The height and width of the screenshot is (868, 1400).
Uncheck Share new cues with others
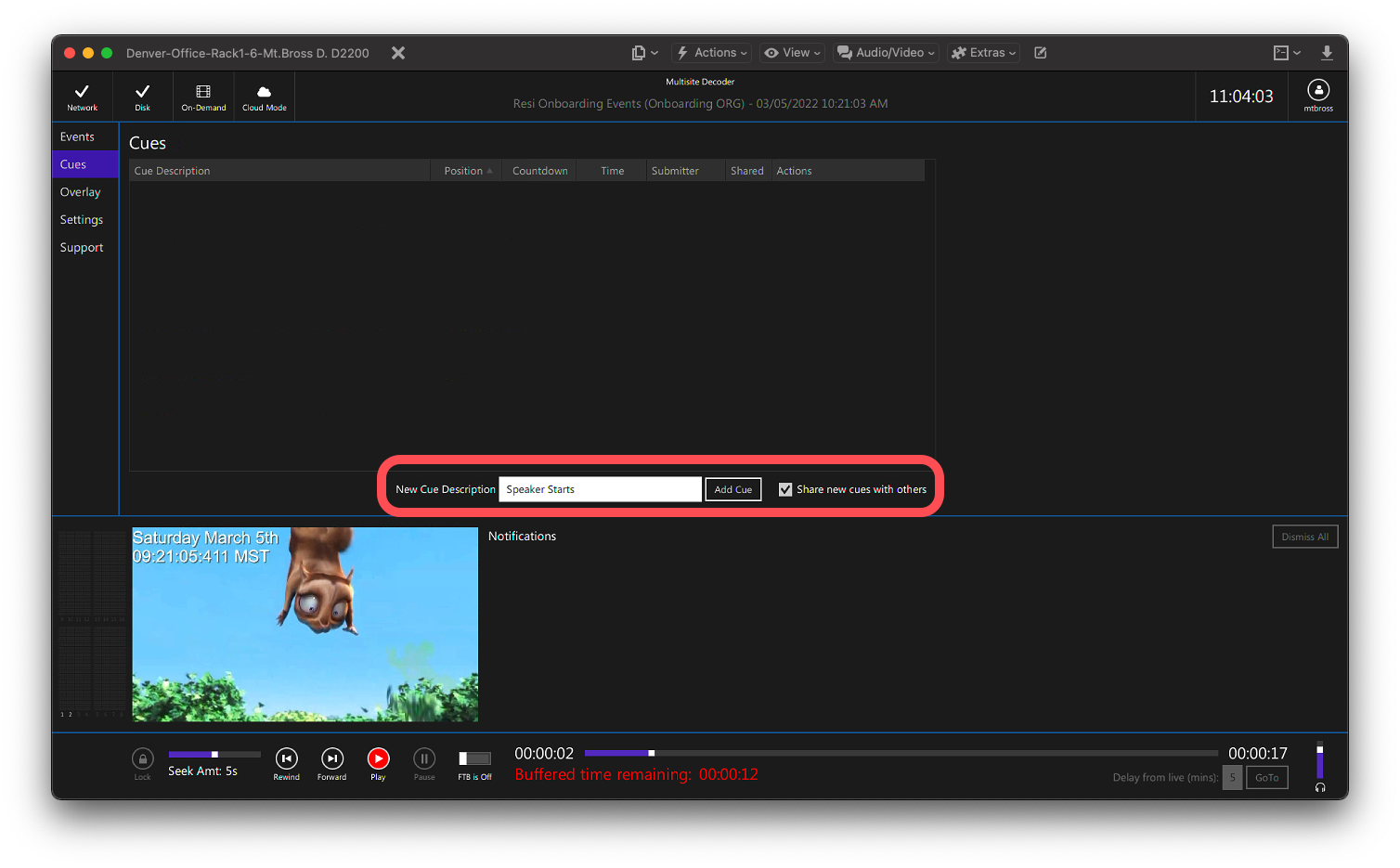tap(785, 489)
